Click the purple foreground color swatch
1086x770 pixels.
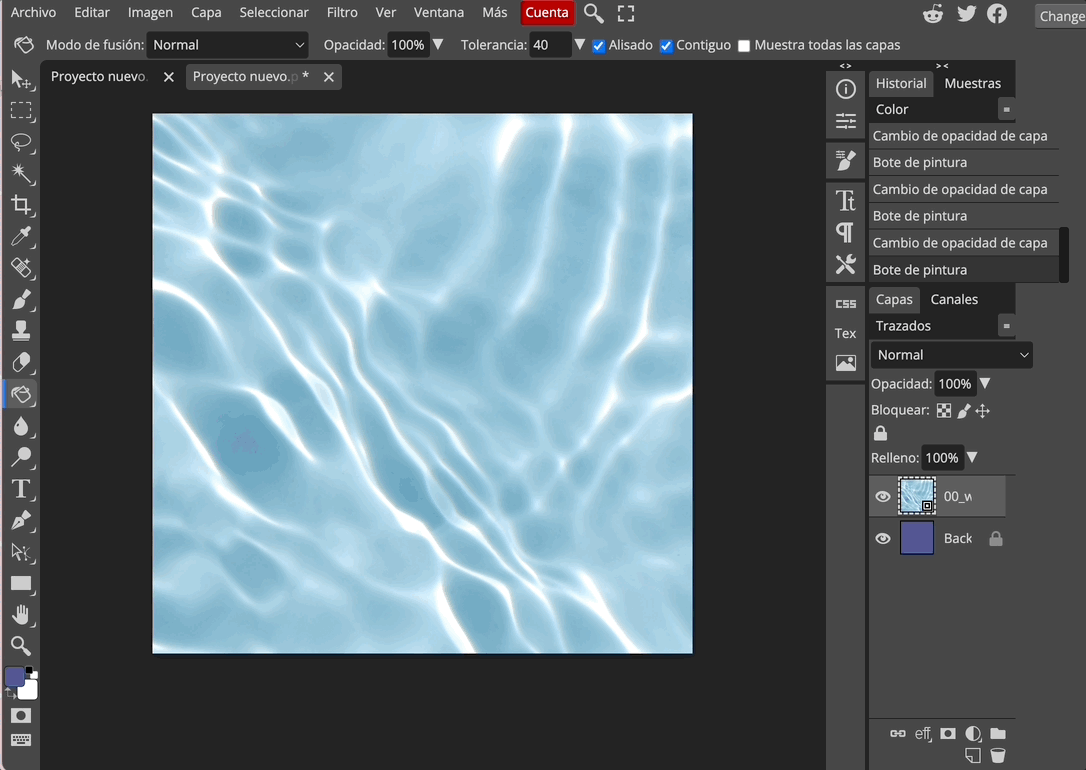pyautogui.click(x=14, y=677)
